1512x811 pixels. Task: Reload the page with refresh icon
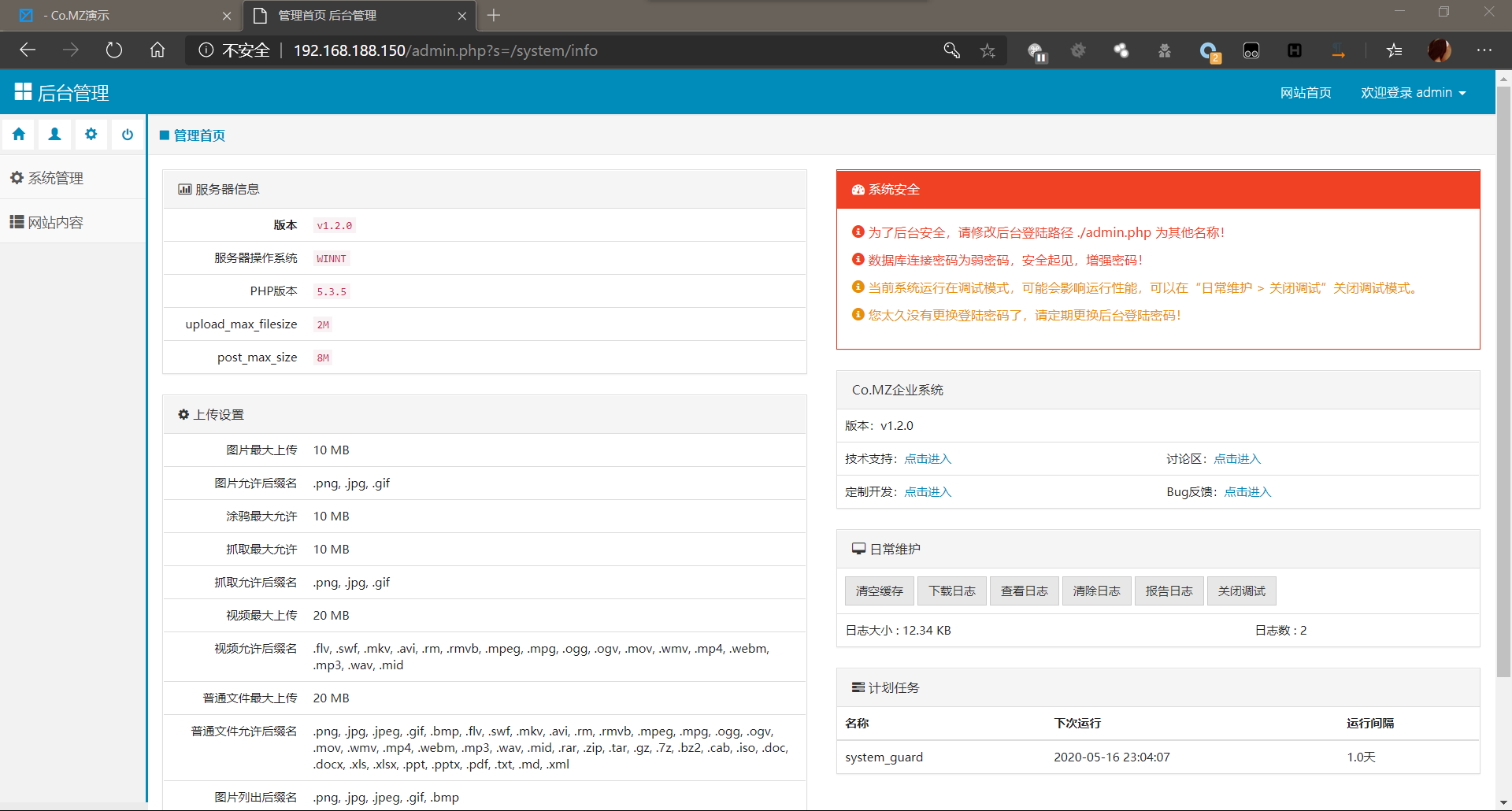[114, 50]
